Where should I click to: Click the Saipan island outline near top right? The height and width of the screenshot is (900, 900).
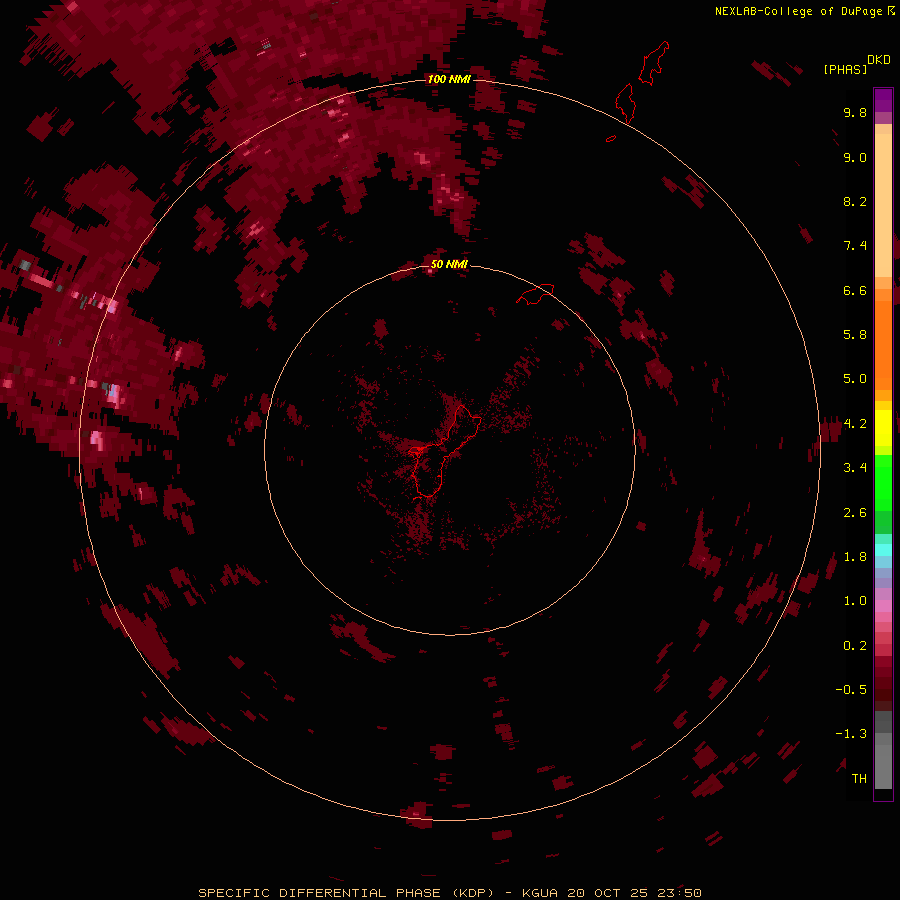point(654,63)
